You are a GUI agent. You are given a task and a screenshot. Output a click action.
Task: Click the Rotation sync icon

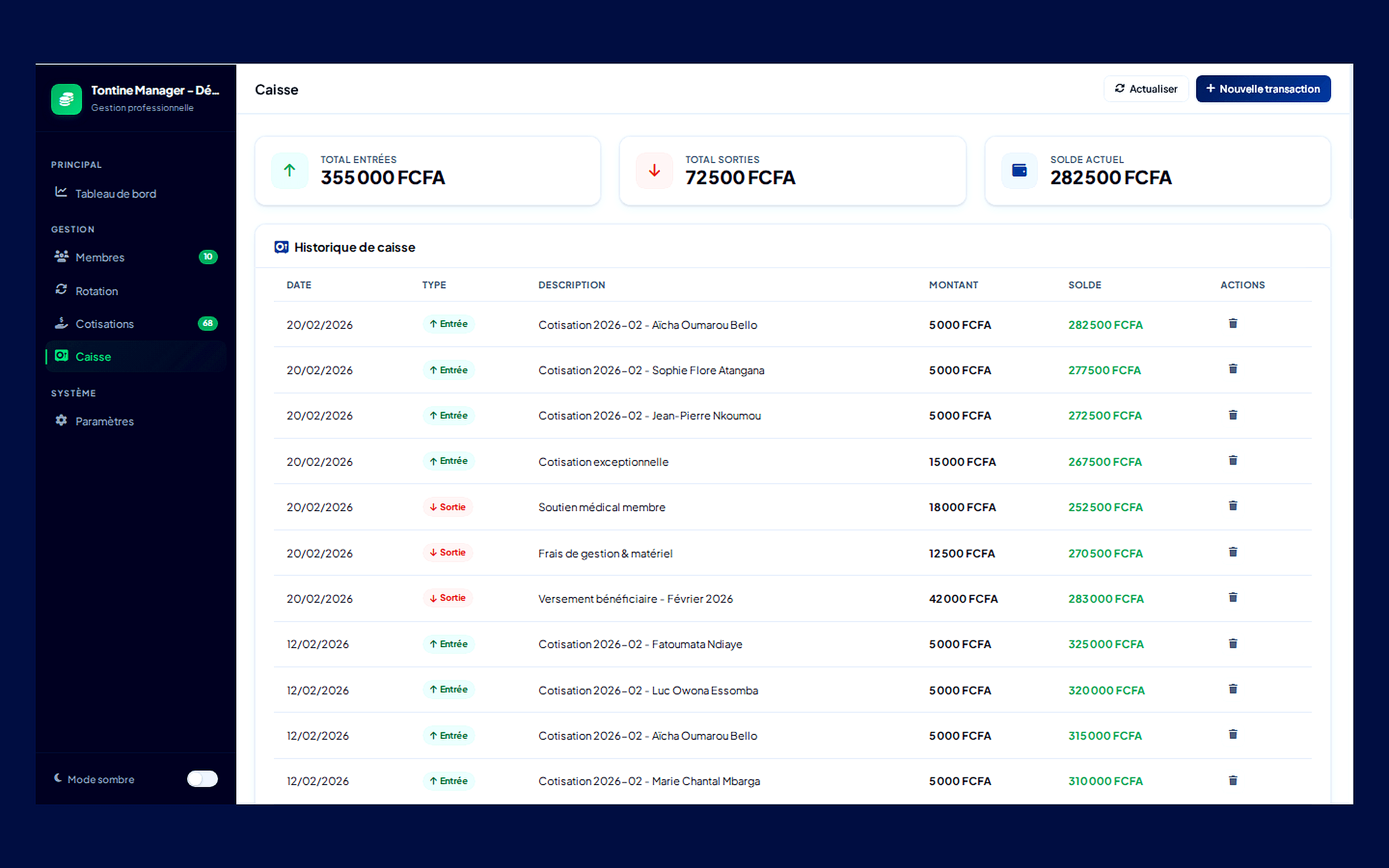tap(61, 290)
